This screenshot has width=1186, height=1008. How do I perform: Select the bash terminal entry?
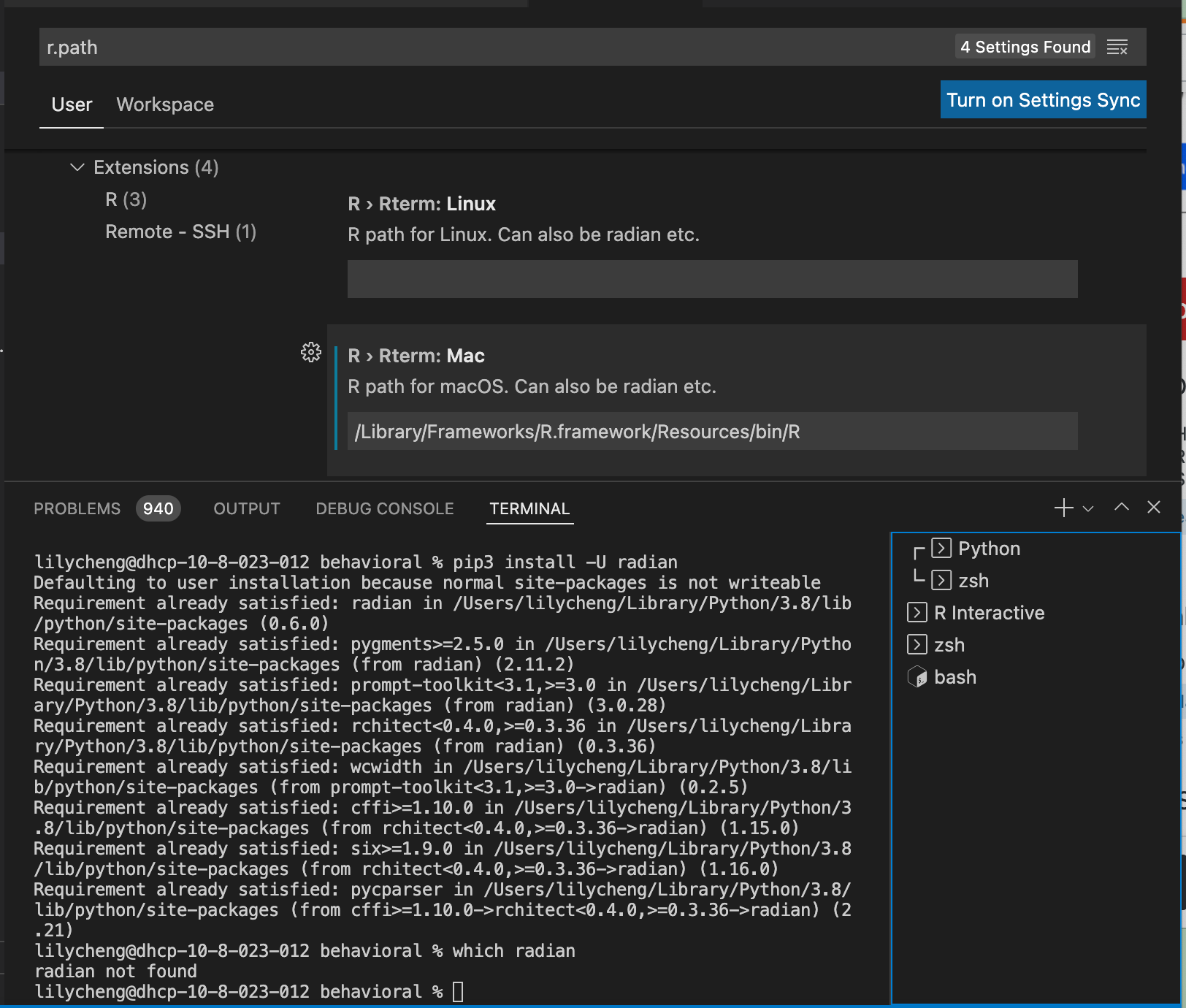click(954, 677)
